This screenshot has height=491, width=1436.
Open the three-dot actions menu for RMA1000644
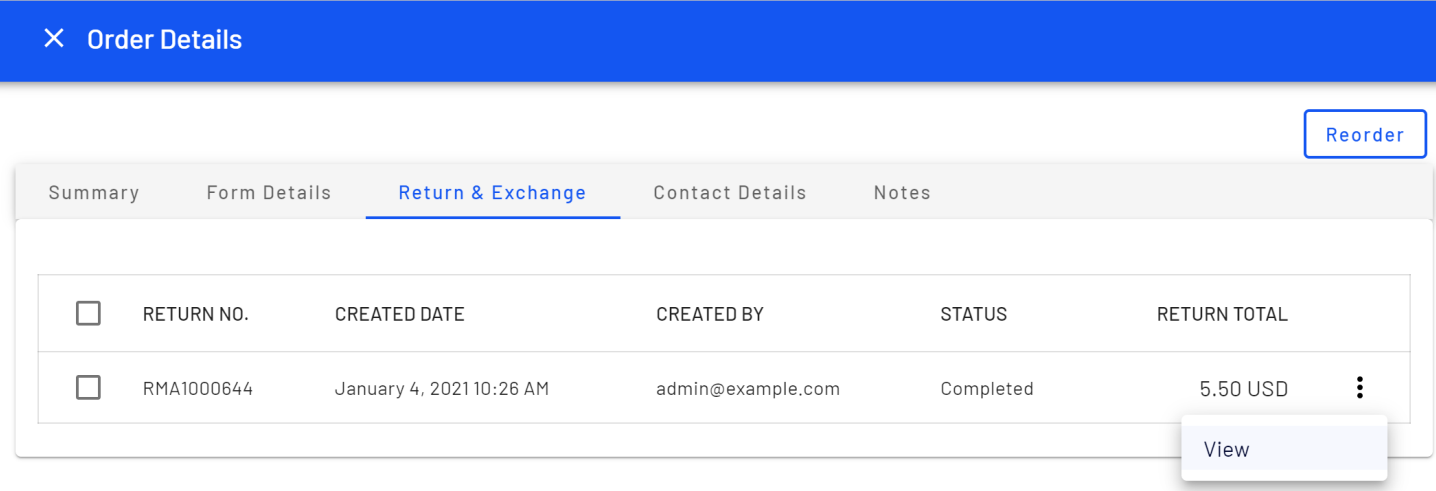[x=1359, y=388]
